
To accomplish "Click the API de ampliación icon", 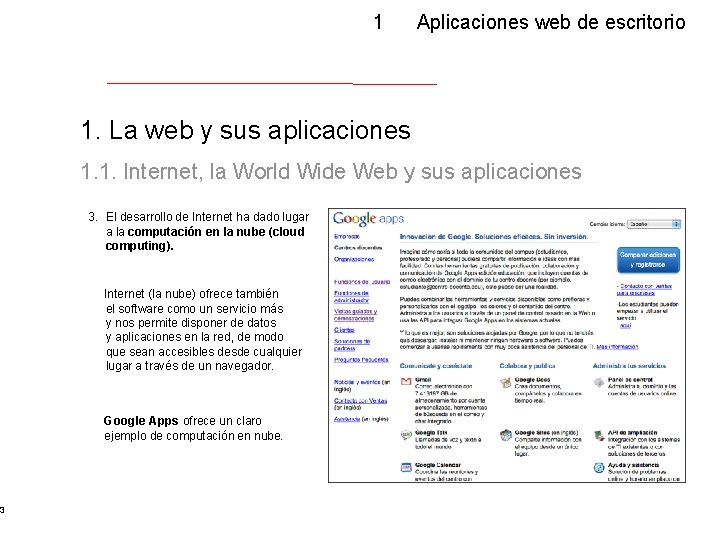I will [x=599, y=435].
